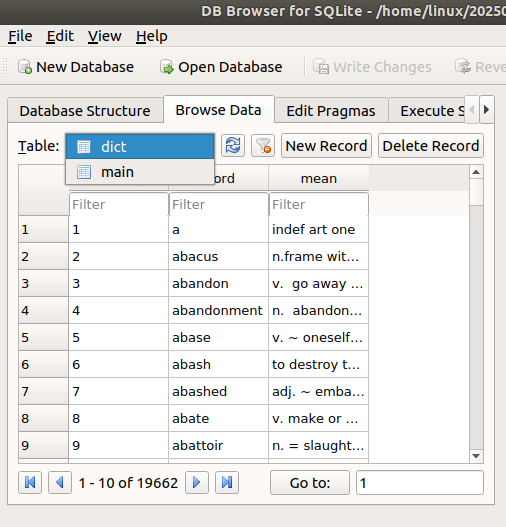506x527 pixels.
Task: Select the cell containing 'abashed'
Action: point(219,391)
